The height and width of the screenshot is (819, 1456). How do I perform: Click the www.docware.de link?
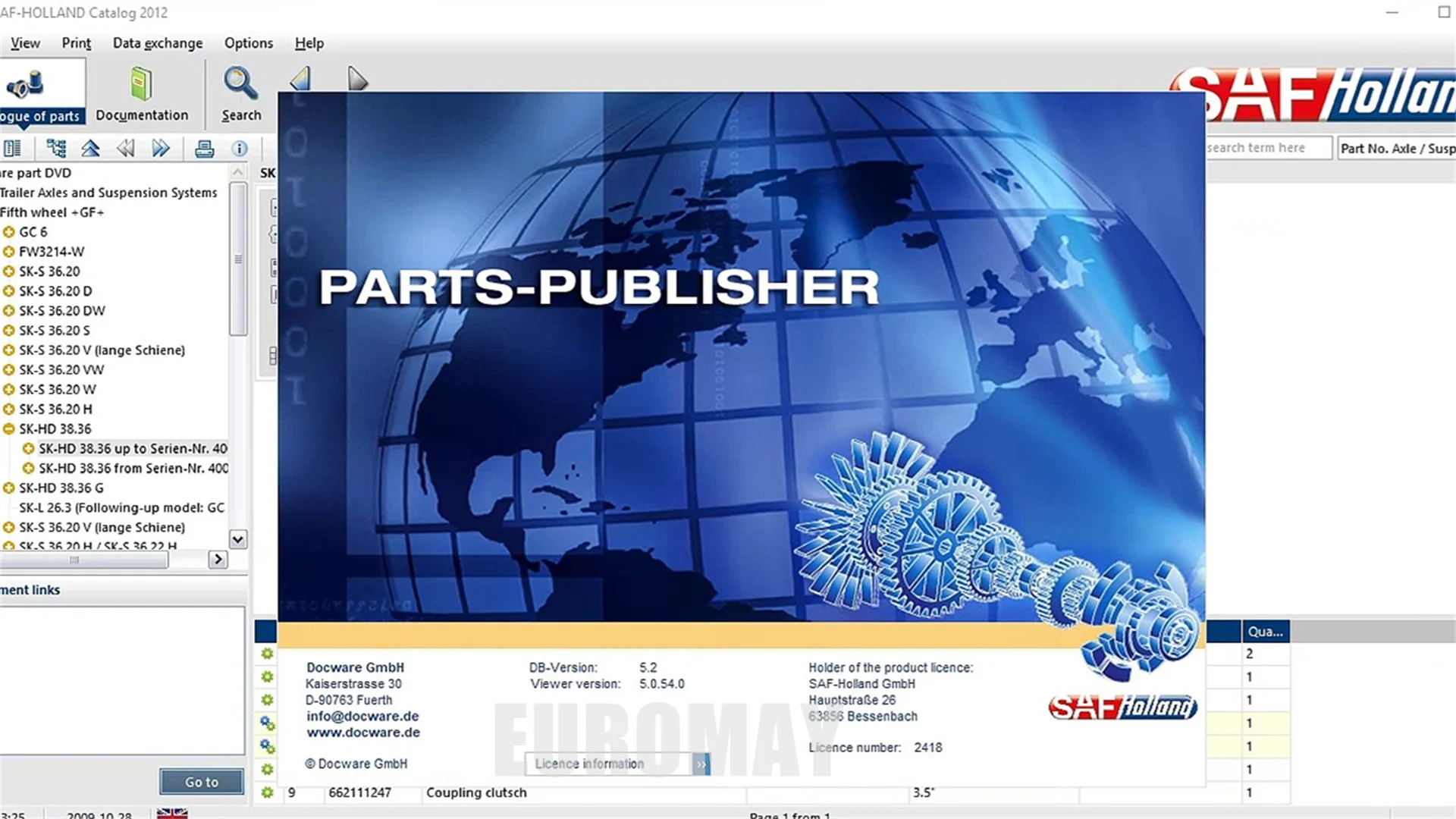[x=363, y=733]
